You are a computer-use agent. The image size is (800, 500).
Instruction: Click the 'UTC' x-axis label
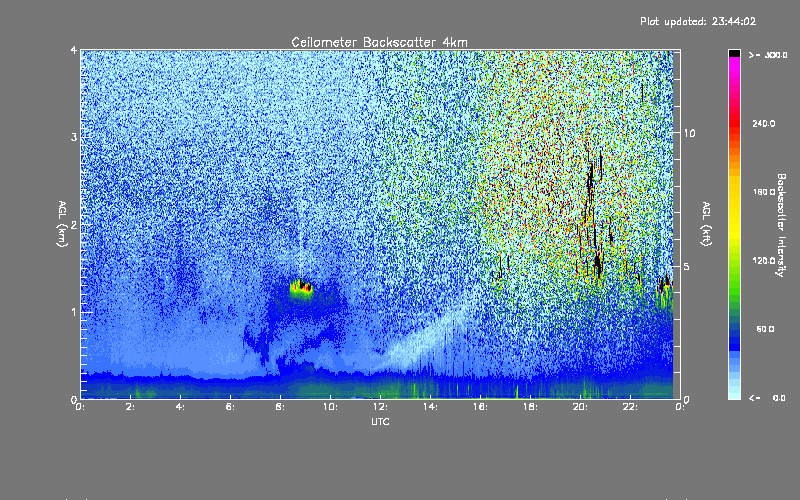(380, 421)
